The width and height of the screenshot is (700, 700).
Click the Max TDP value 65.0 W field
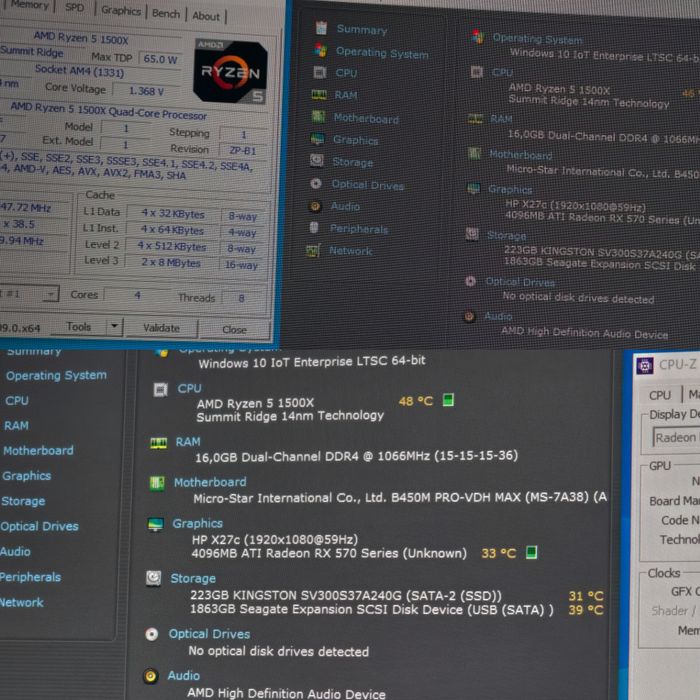(160, 59)
